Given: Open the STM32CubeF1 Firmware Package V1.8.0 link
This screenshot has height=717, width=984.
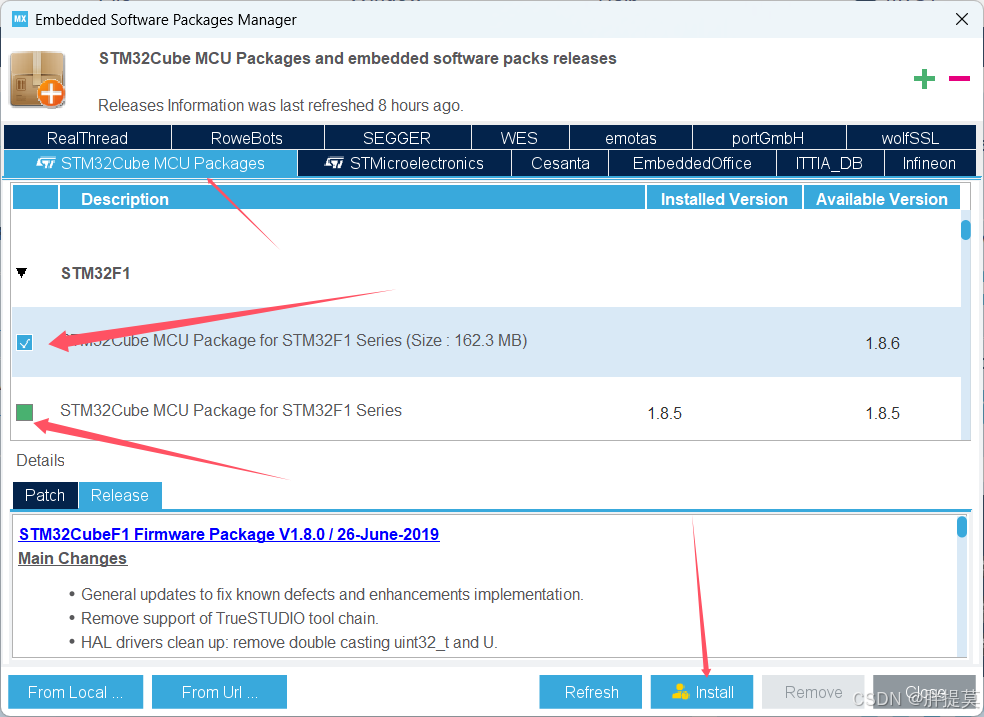Looking at the screenshot, I should [229, 534].
